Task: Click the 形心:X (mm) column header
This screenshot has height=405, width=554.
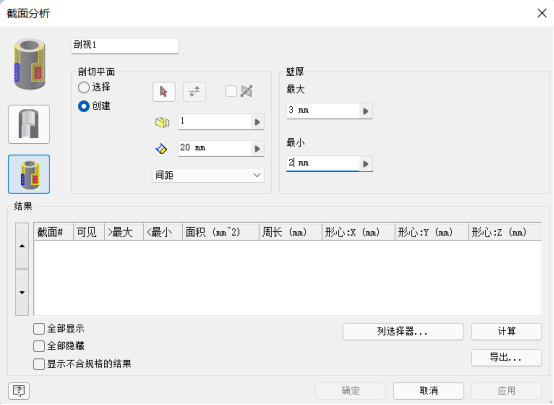Action: [358, 232]
